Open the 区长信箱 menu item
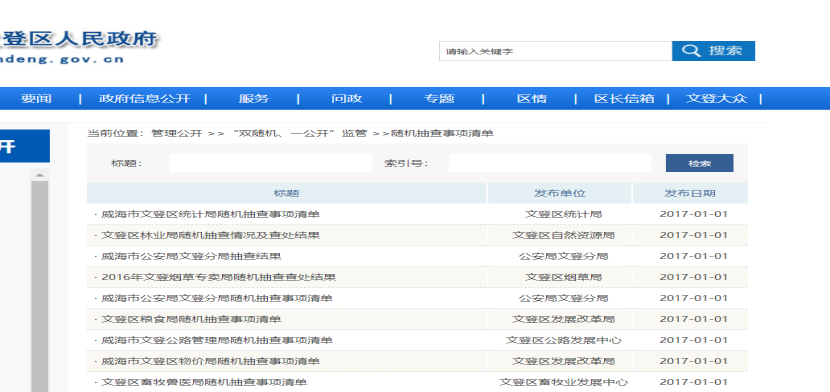830x392 pixels. [624, 98]
